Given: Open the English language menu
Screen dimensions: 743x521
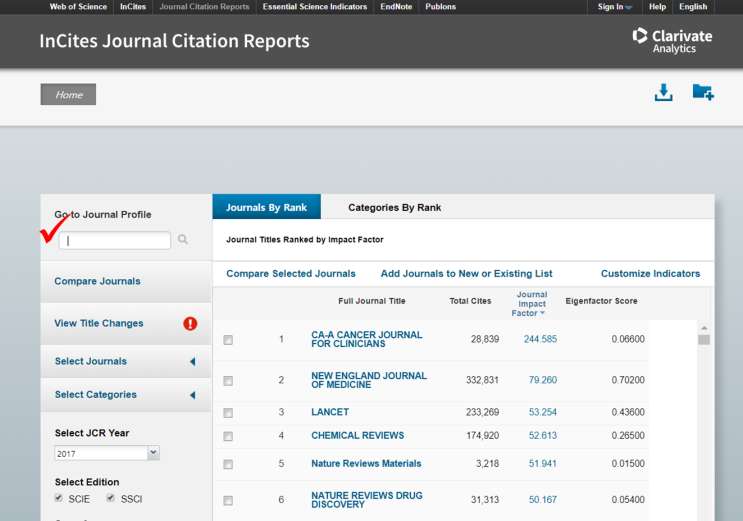Looking at the screenshot, I should (x=693, y=7).
